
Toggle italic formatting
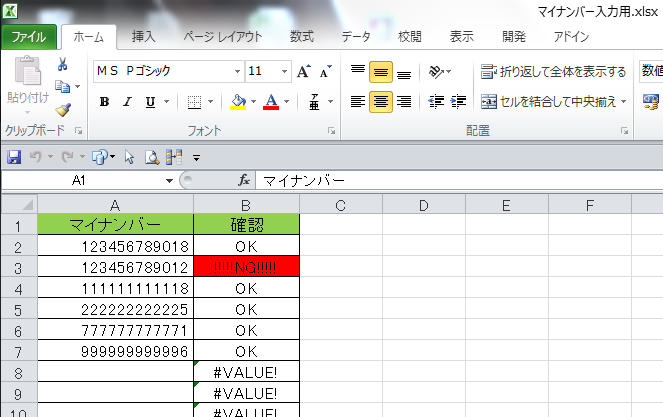click(127, 102)
